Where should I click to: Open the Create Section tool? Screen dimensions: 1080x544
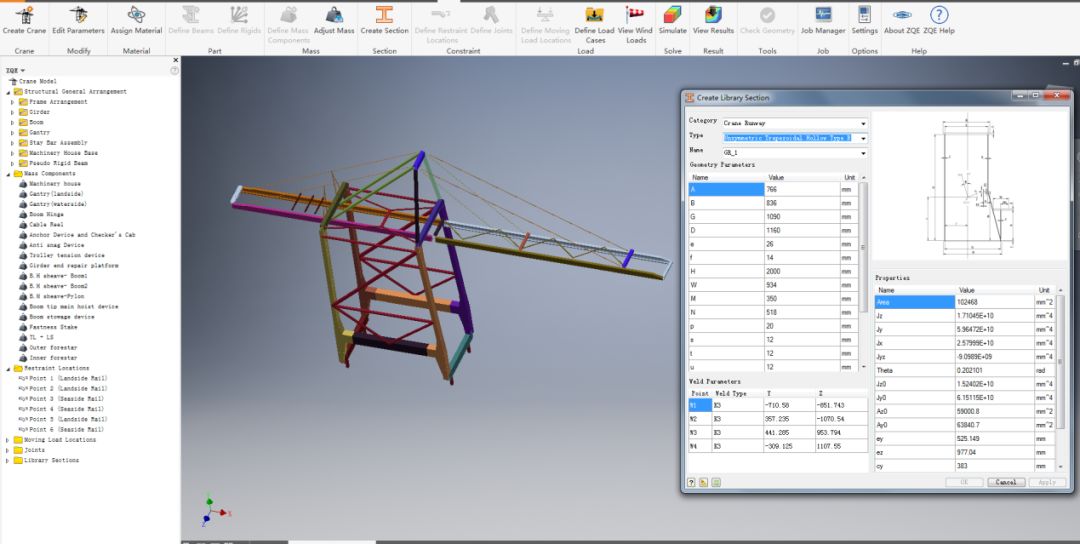pyautogui.click(x=384, y=15)
